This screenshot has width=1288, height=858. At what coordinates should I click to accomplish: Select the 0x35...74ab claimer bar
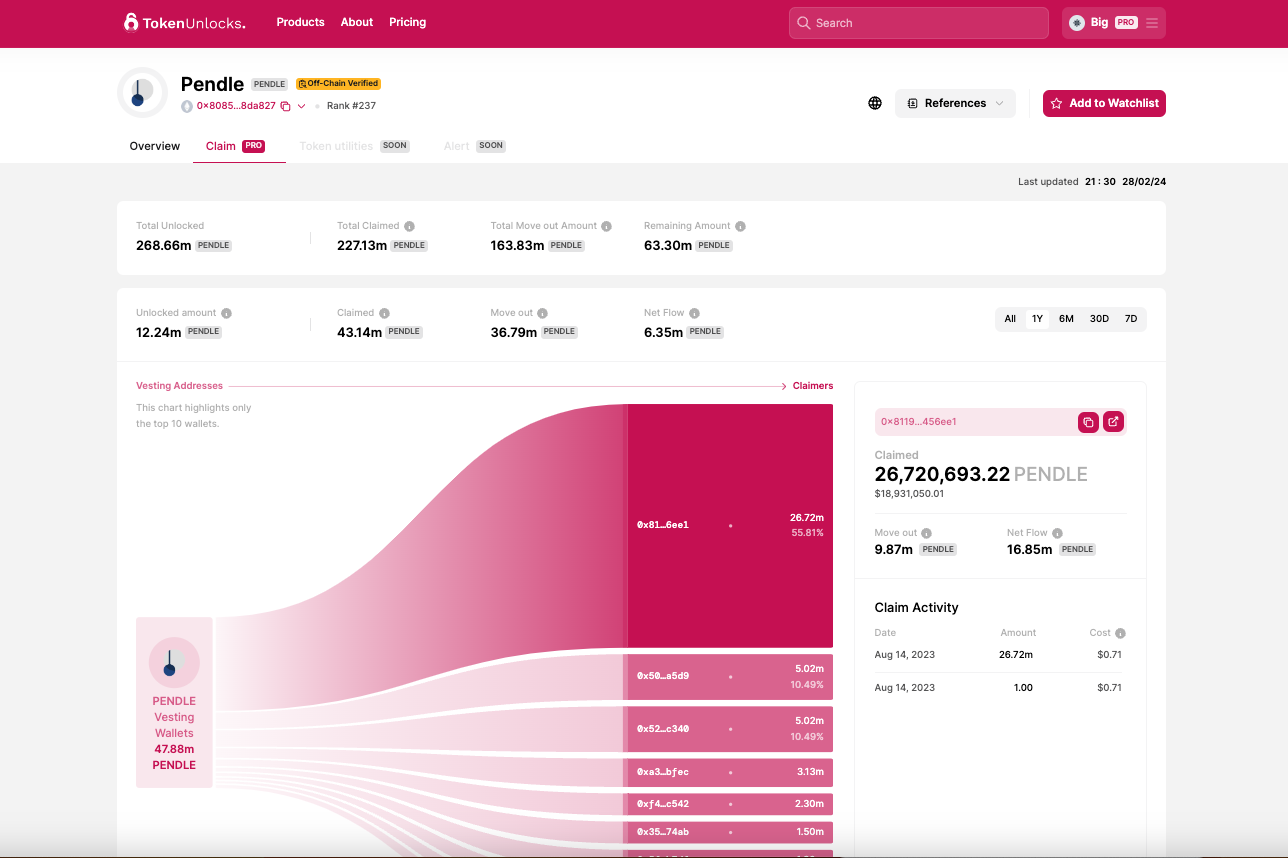pos(730,832)
